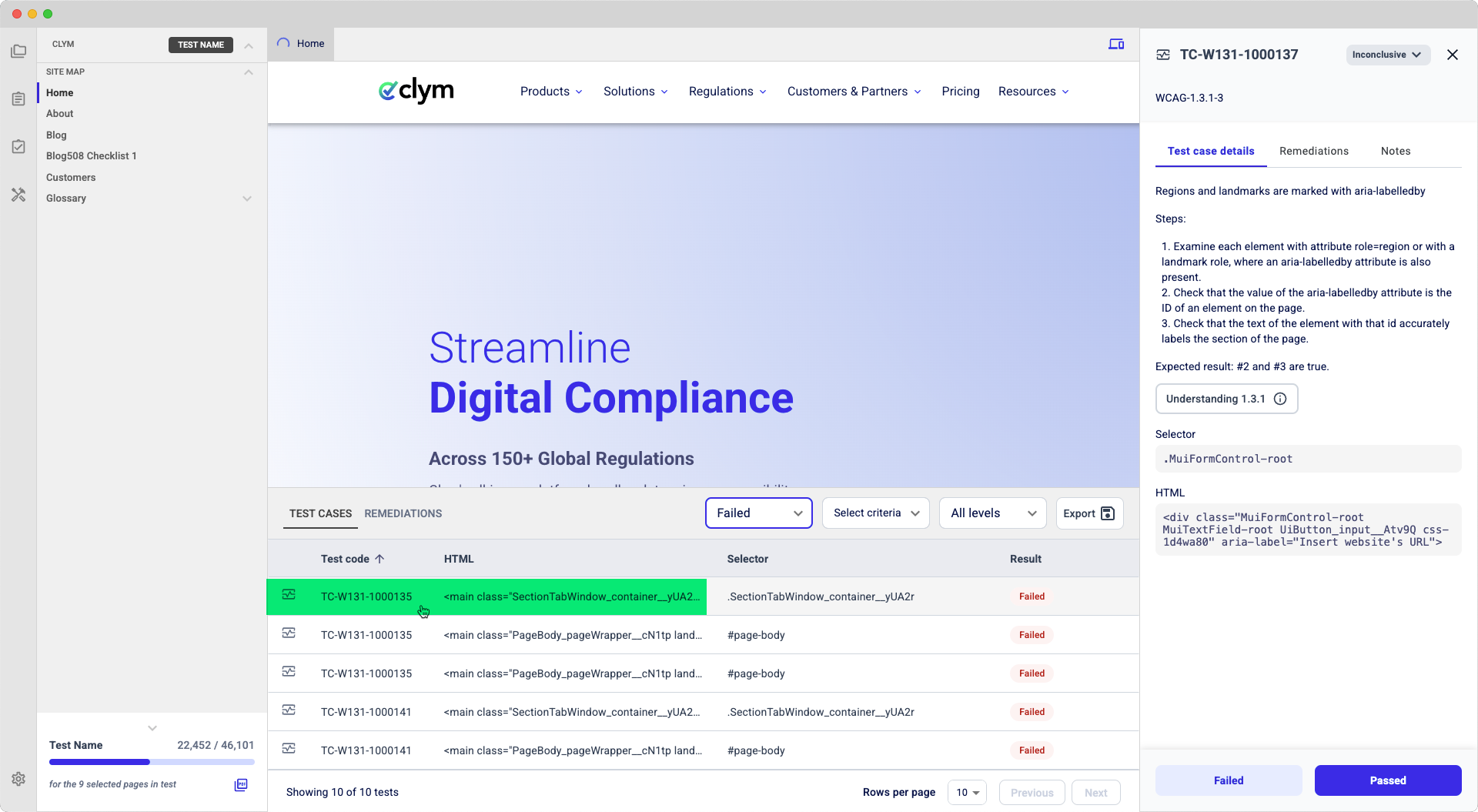Click the responsive device preview icon
This screenshot has width=1478, height=812.
click(x=1116, y=44)
